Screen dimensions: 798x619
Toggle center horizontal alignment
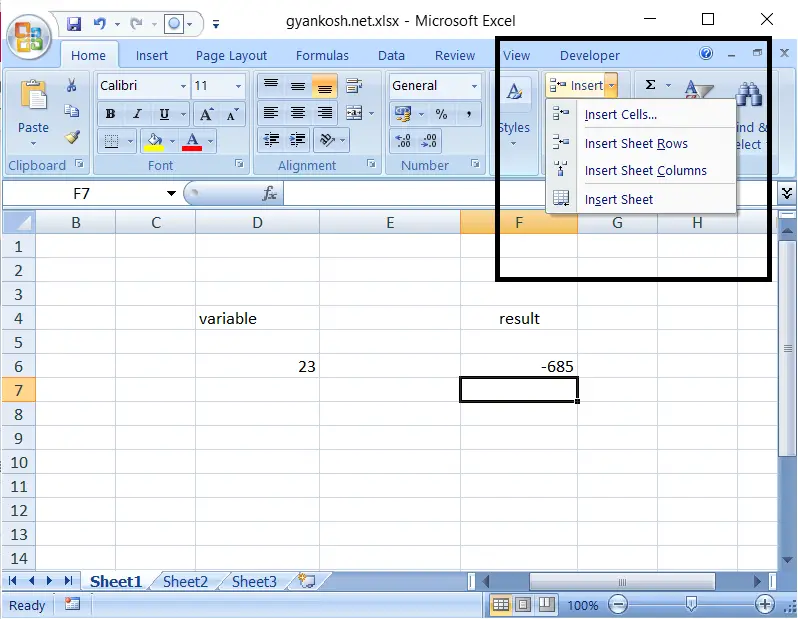[298, 113]
